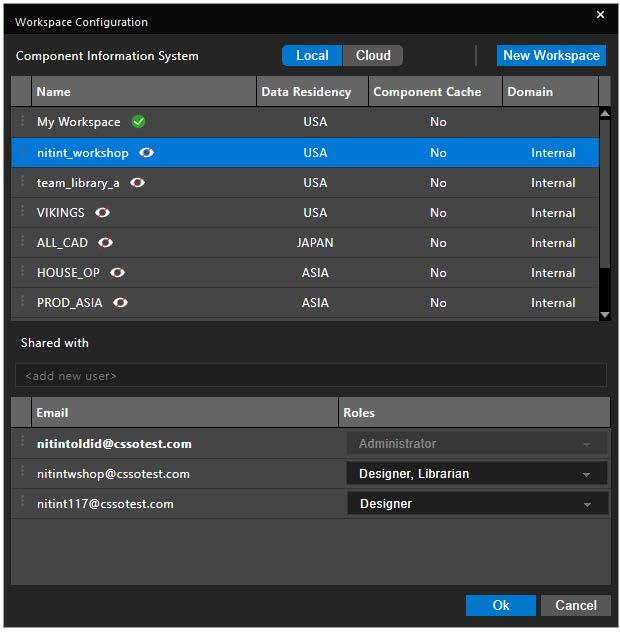Screen dimensions: 620x633
Task: Open the Designer role dropdown for nitint117
Action: pos(478,504)
